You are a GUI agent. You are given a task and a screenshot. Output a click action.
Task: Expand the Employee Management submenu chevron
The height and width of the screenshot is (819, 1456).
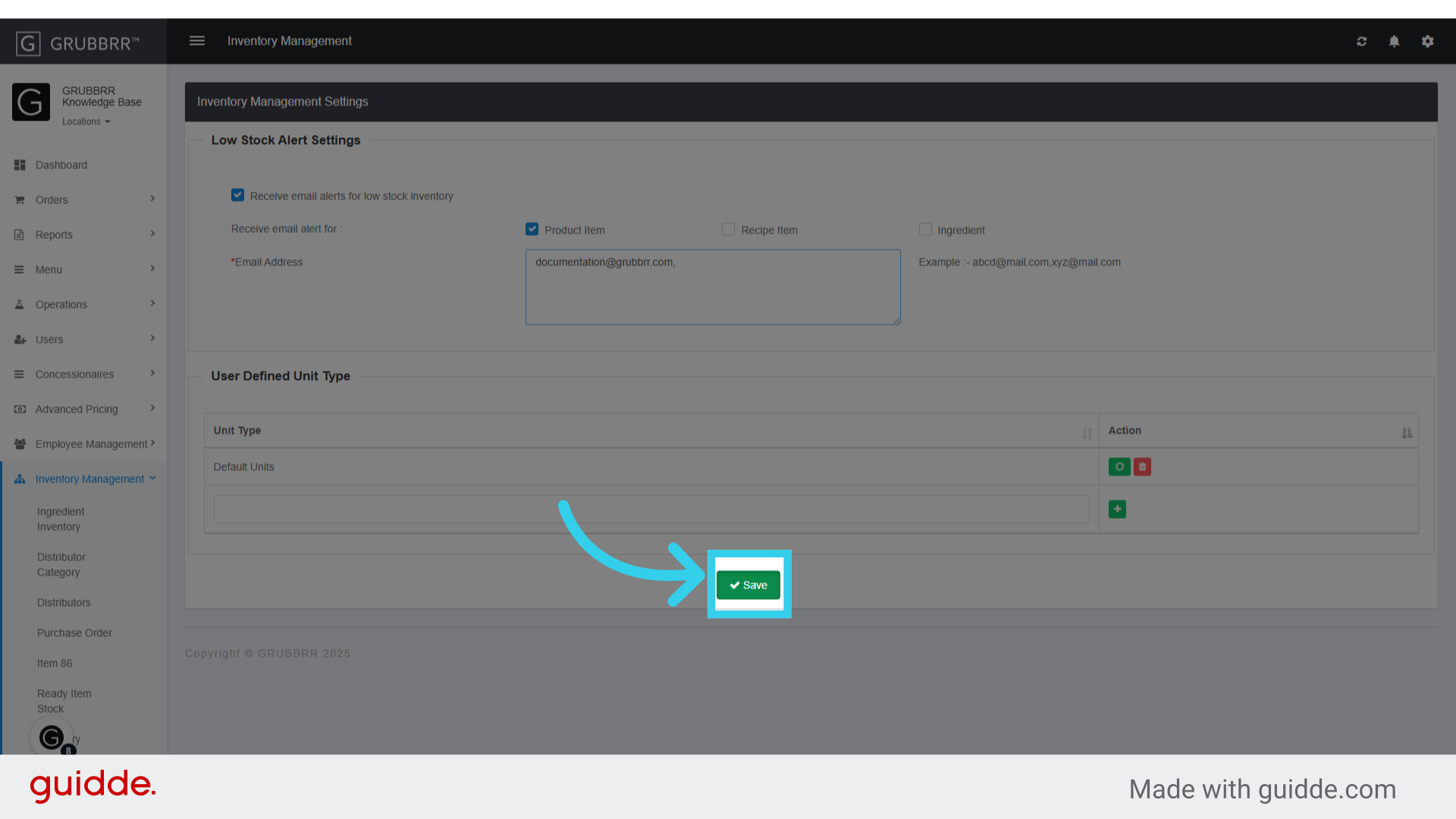(152, 444)
